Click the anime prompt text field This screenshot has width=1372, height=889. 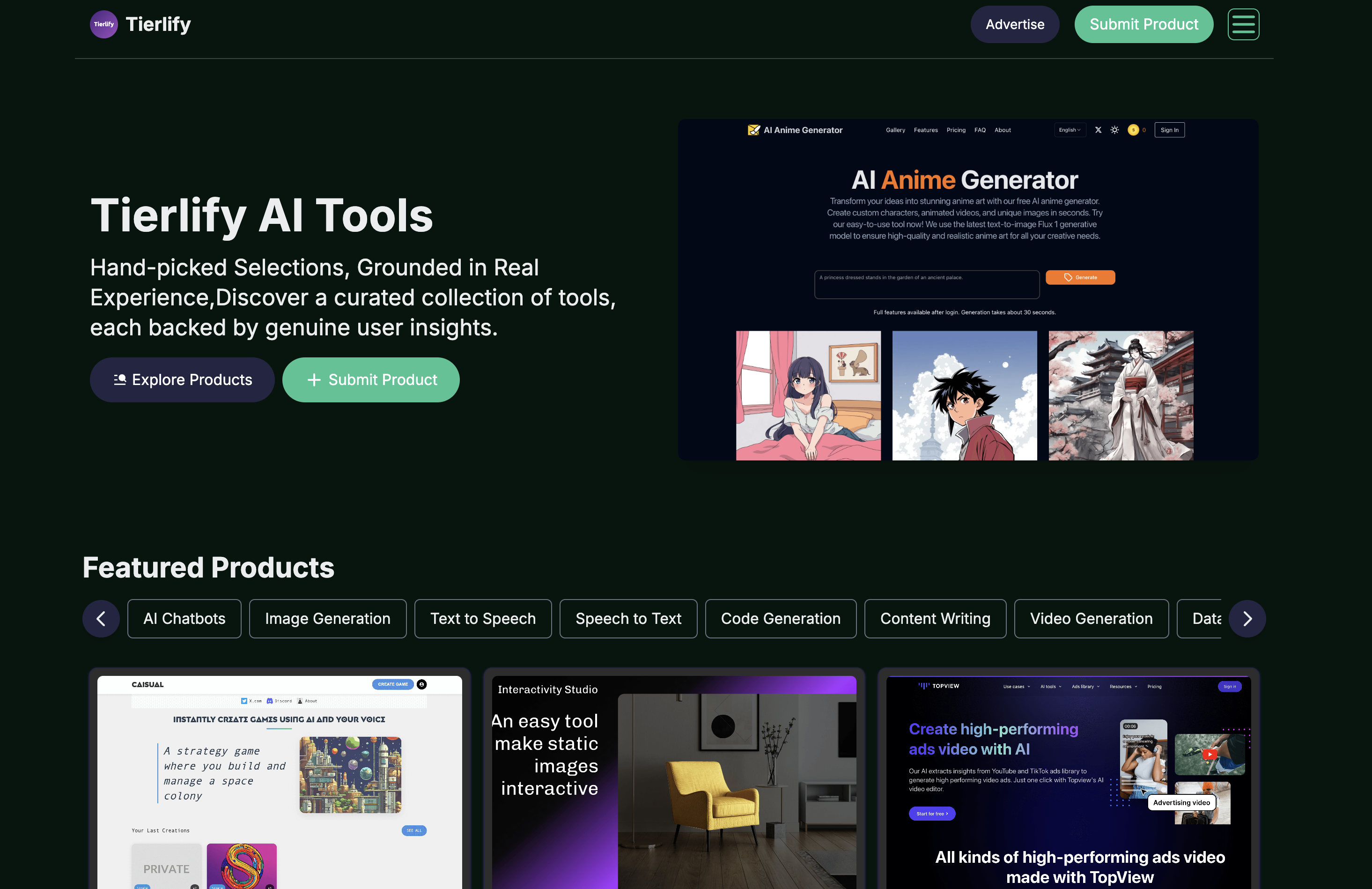click(926, 284)
